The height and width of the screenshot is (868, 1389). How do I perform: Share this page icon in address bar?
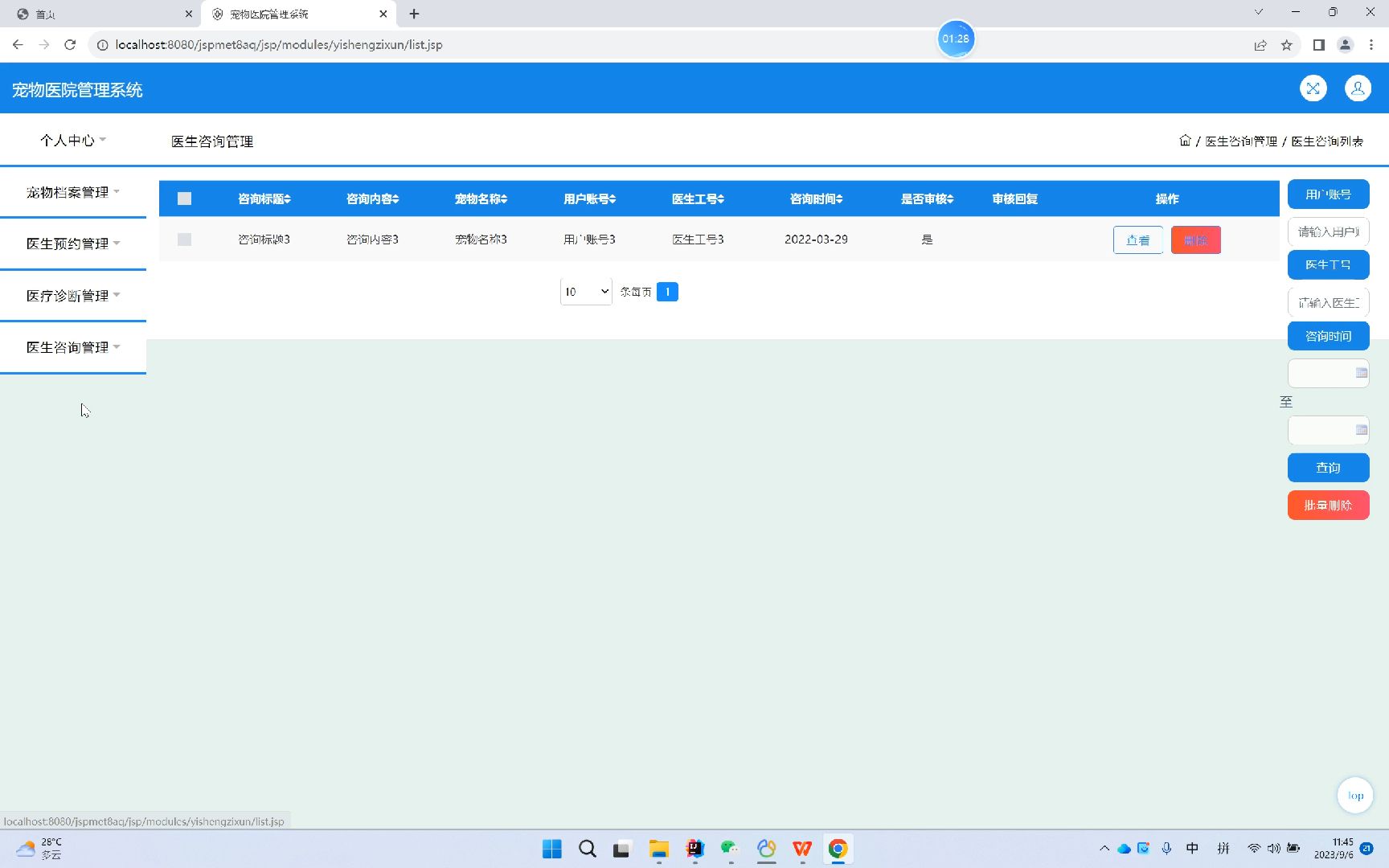click(x=1260, y=45)
